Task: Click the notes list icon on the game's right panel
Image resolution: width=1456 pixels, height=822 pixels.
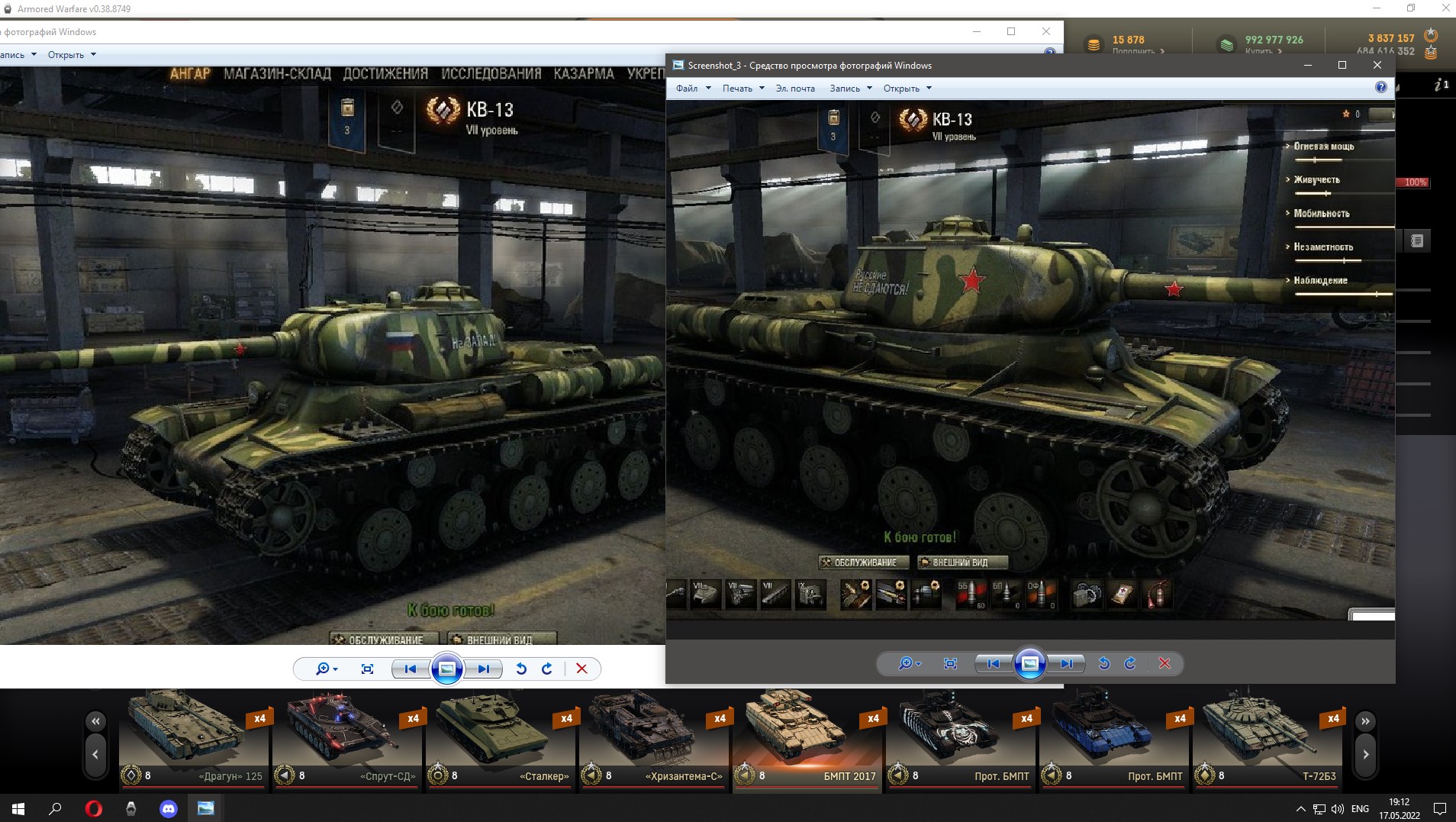Action: point(1417,241)
